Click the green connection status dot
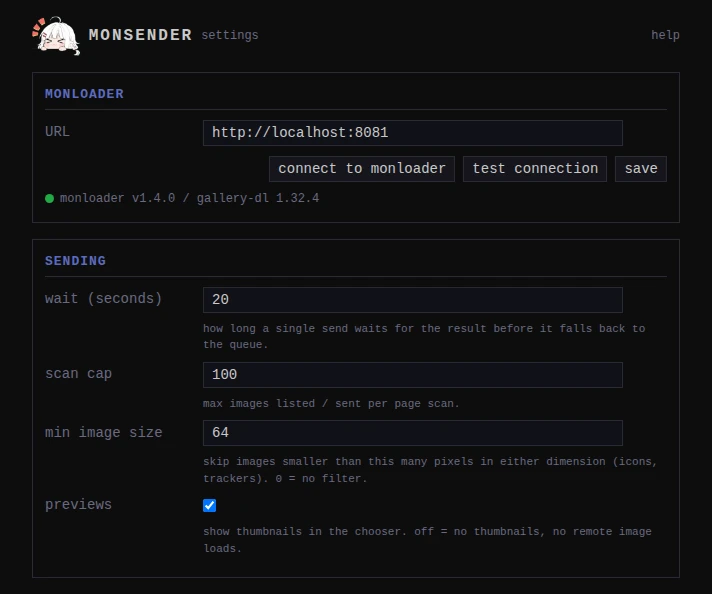 pyautogui.click(x=49, y=198)
